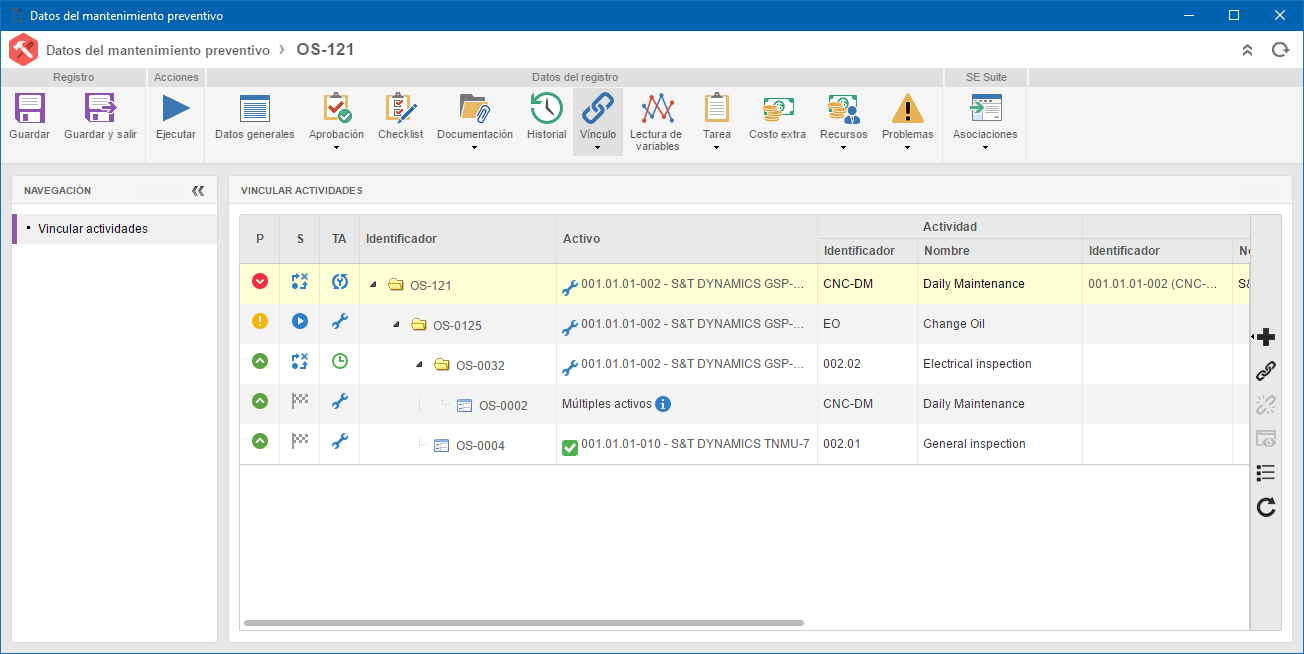The image size is (1304, 654).
Task: Collapse the OS-0125 tree node
Action: [x=397, y=325]
